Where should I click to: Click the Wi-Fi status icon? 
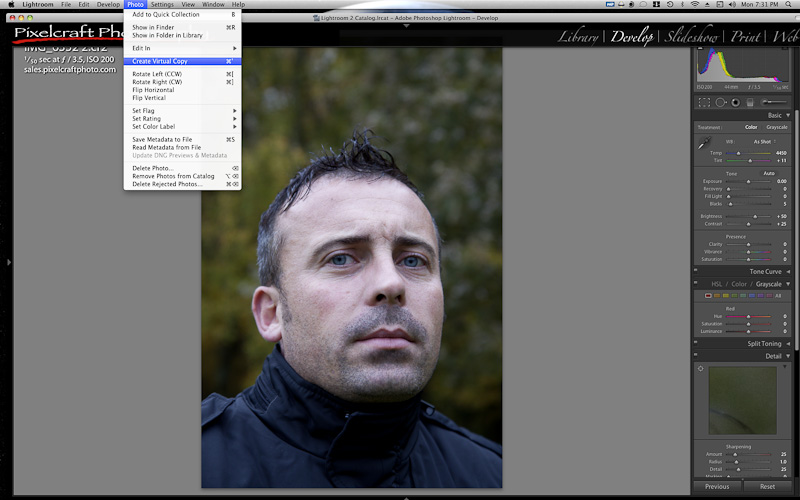[x=695, y=4]
